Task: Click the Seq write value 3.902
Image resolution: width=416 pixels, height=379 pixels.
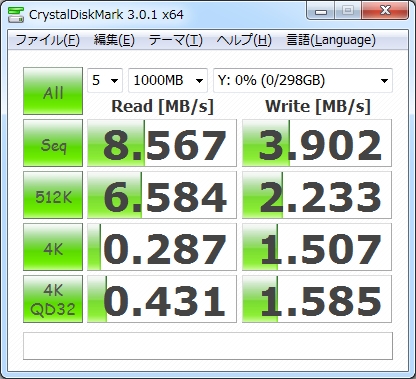Action: (x=317, y=143)
